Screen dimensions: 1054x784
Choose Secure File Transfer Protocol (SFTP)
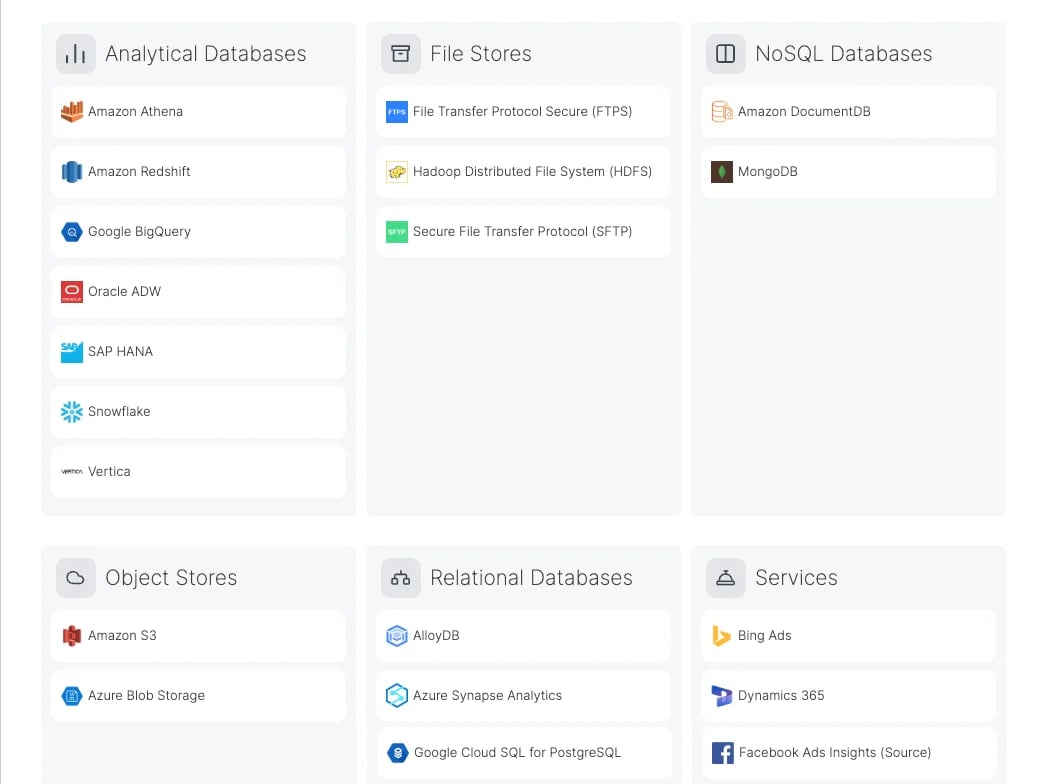click(x=524, y=232)
